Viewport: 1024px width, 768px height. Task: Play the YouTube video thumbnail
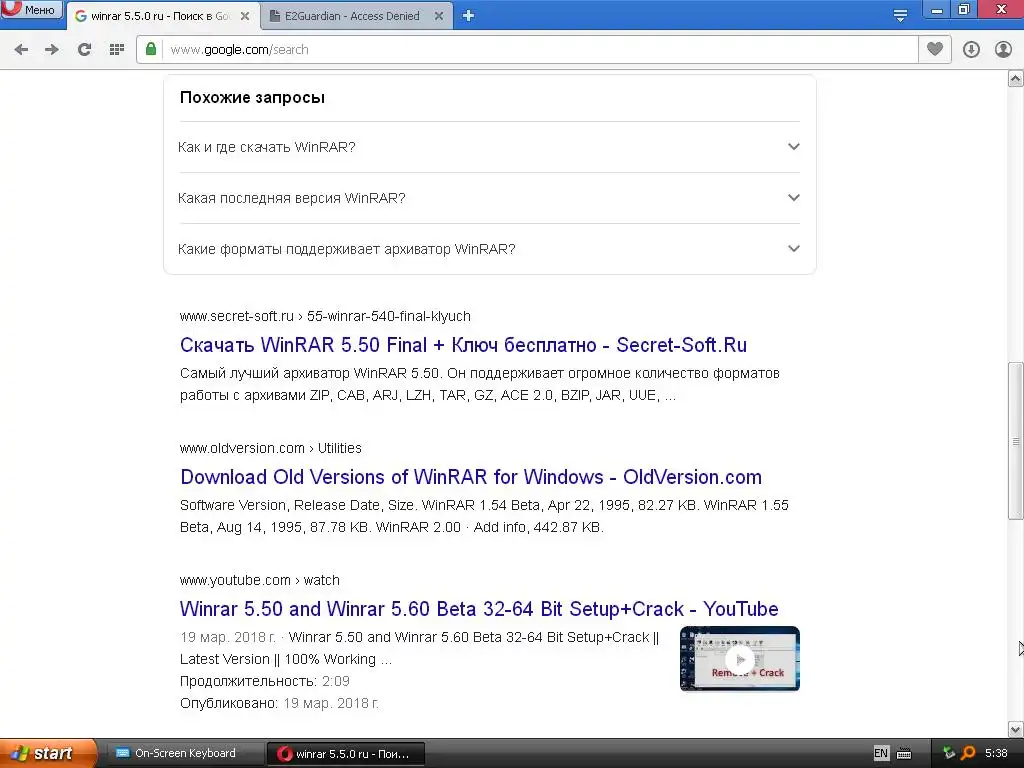[x=739, y=658]
